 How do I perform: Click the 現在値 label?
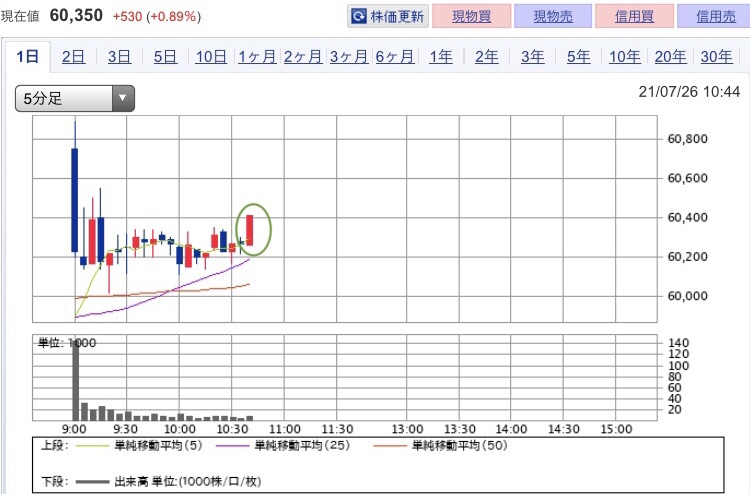[x=20, y=17]
